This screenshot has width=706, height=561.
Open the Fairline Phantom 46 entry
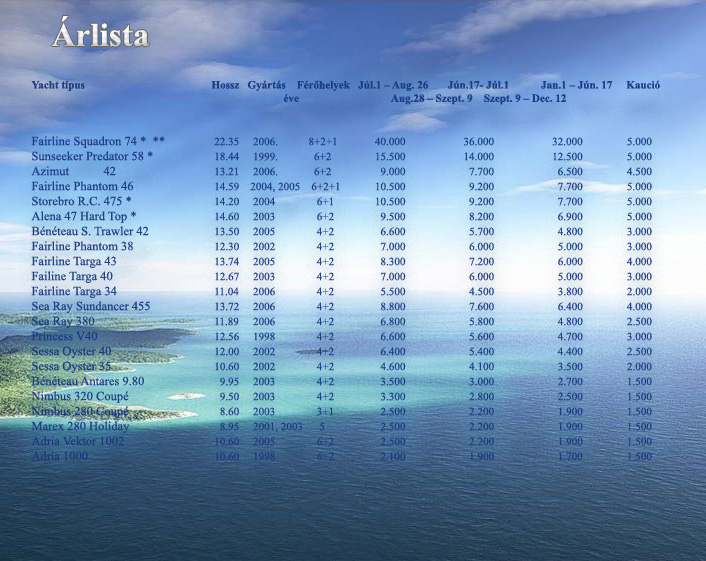82,187
